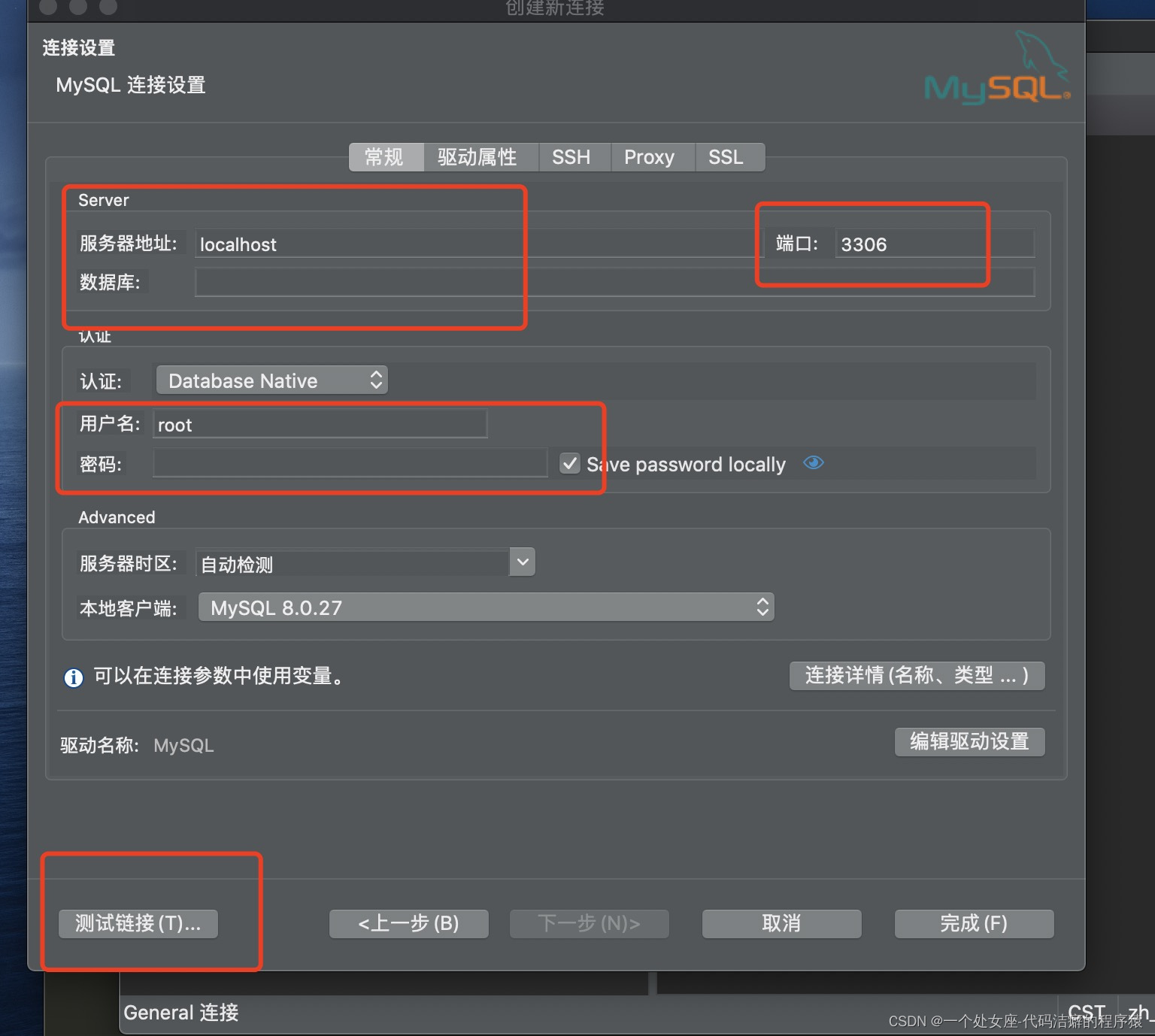
Task: Switch to the SSH tab
Action: pyautogui.click(x=572, y=156)
